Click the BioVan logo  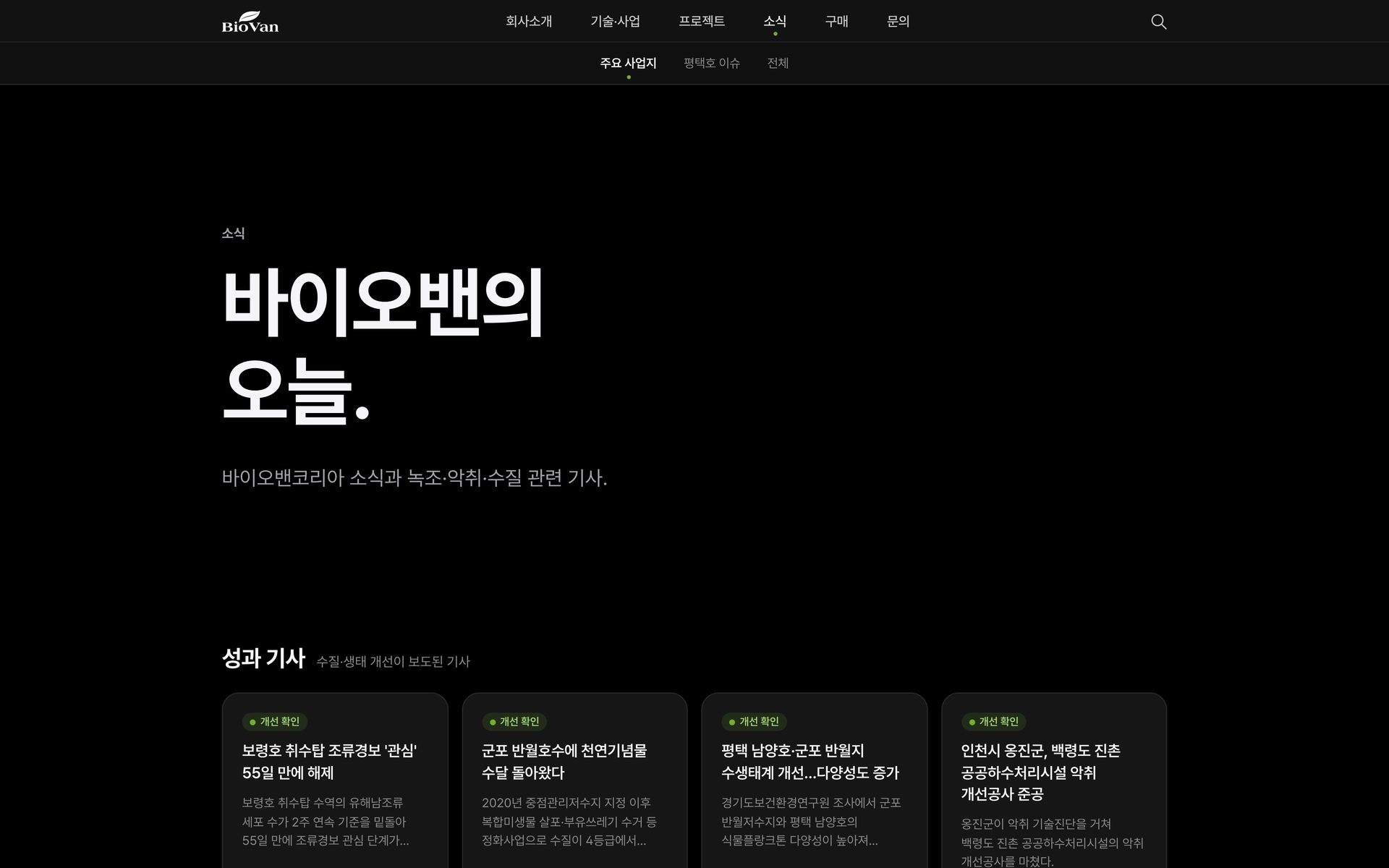tap(250, 22)
